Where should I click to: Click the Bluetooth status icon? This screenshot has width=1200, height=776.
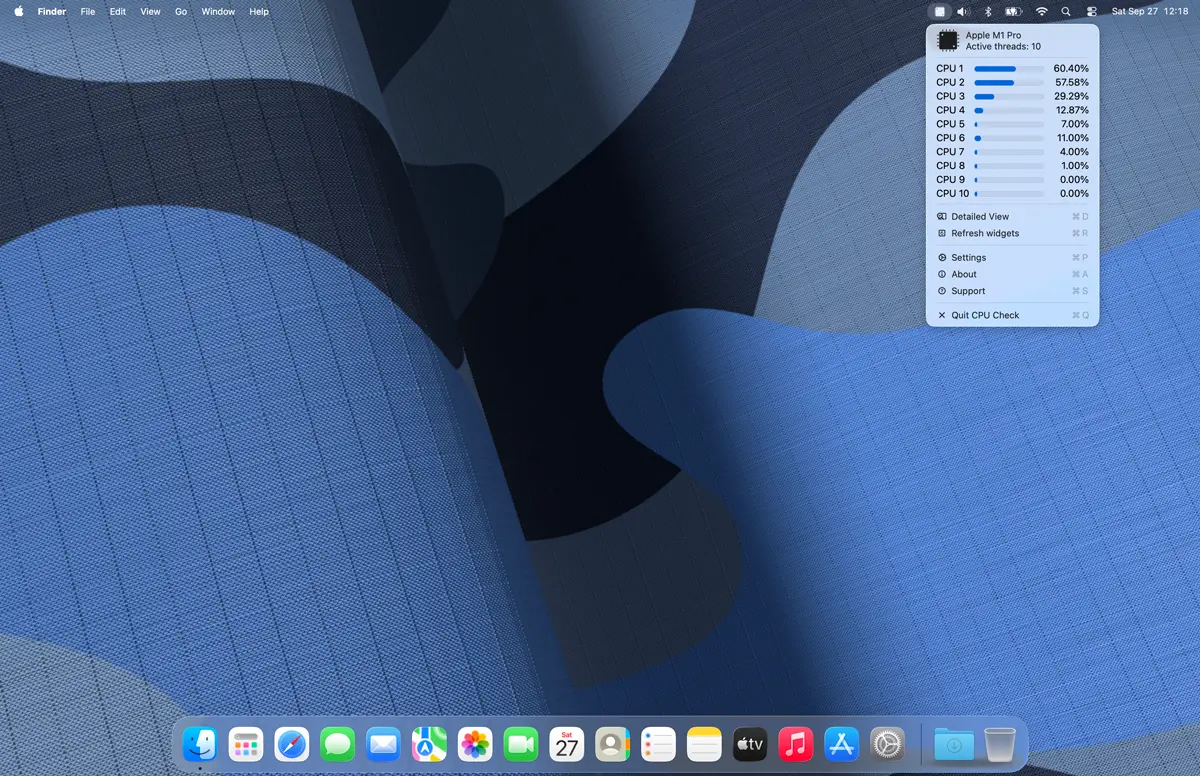988,12
